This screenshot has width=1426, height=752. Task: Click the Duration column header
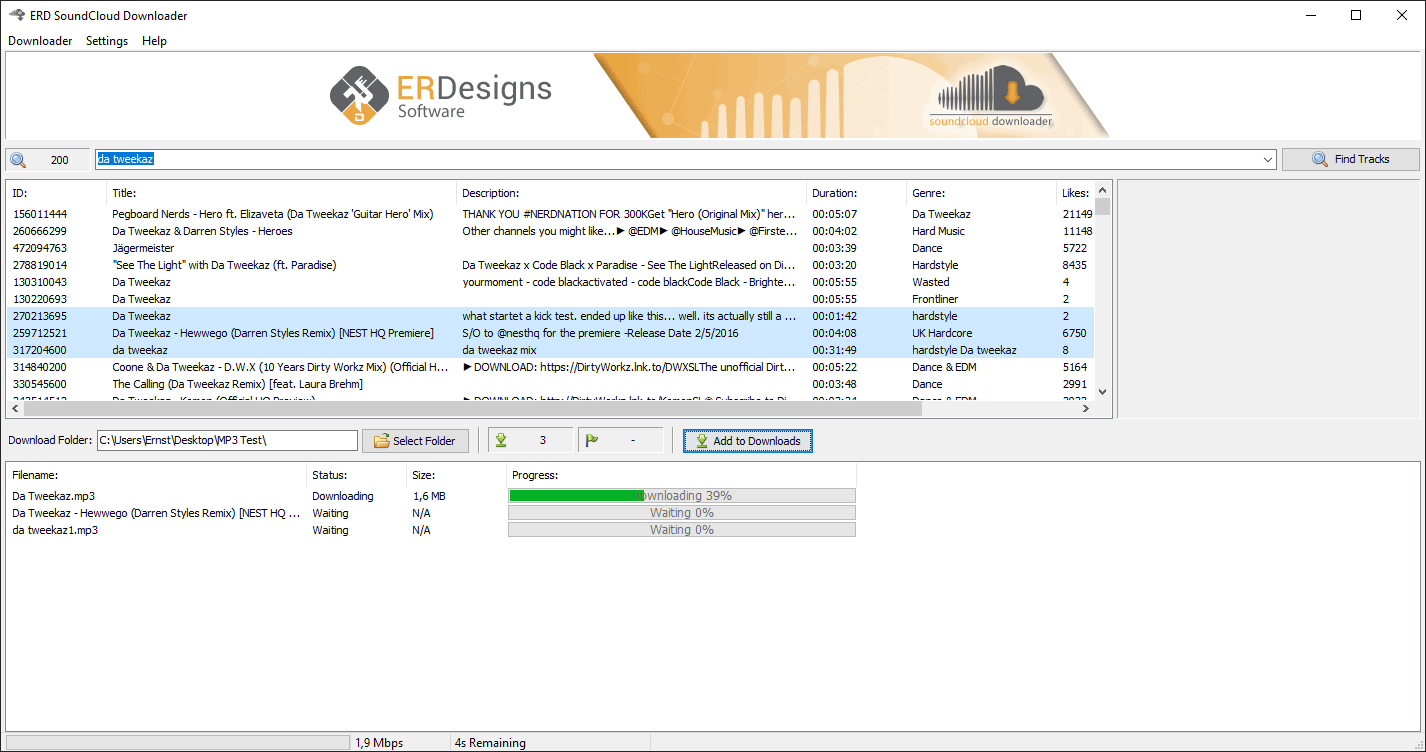click(x=855, y=192)
